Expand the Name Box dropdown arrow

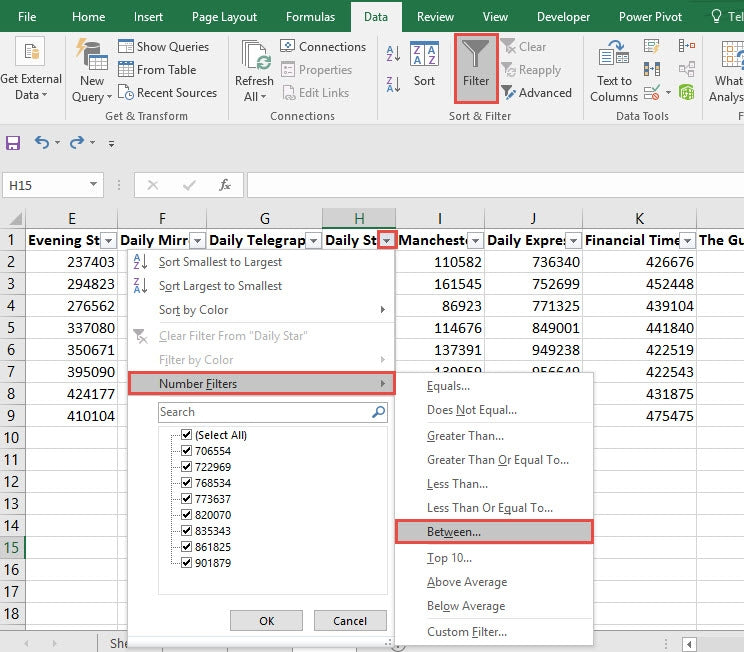click(x=93, y=185)
